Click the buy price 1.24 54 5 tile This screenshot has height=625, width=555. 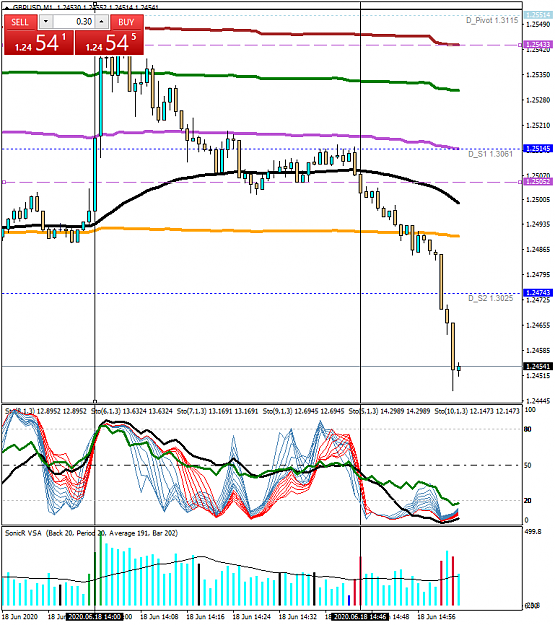coord(109,42)
